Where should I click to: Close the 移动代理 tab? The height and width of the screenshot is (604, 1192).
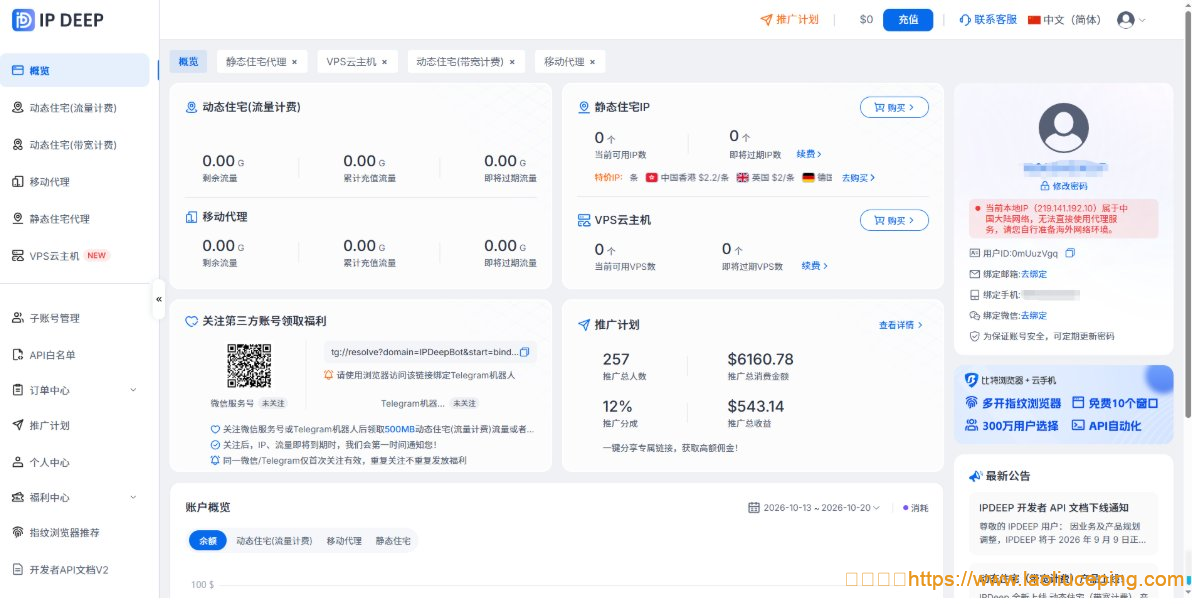coord(592,62)
